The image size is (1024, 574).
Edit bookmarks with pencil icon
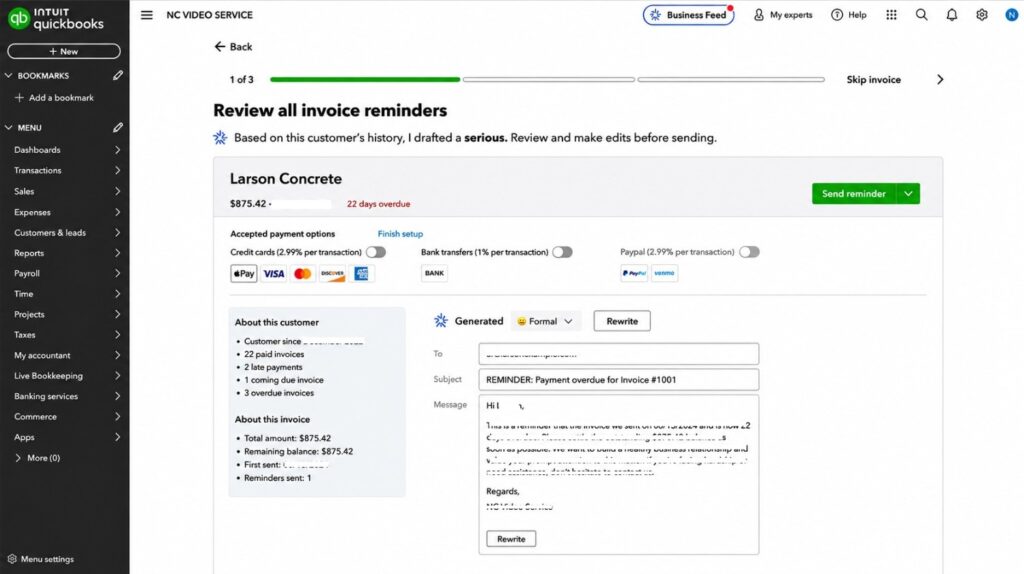[x=118, y=75]
